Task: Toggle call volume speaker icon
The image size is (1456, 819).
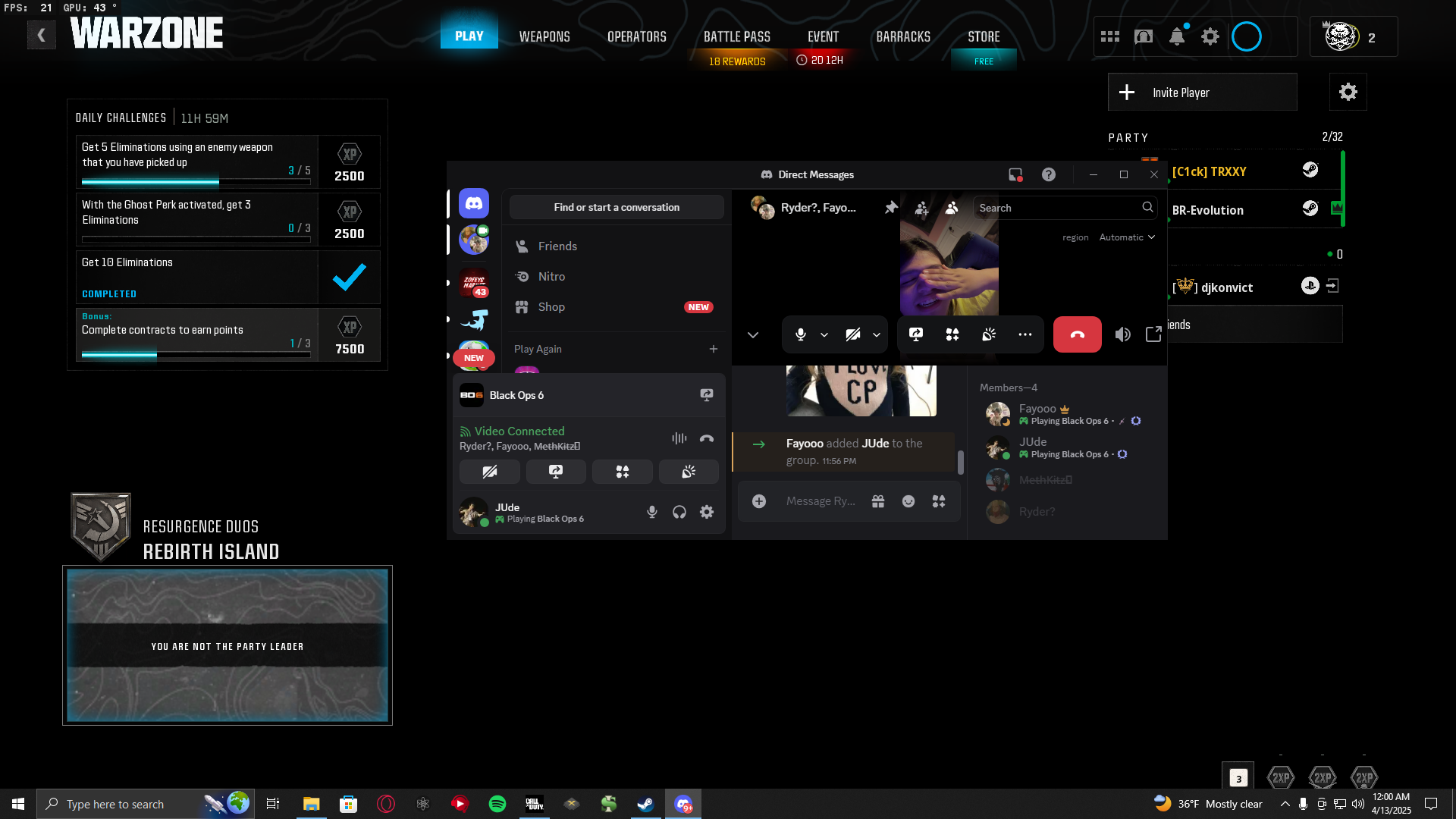Action: coord(1123,334)
